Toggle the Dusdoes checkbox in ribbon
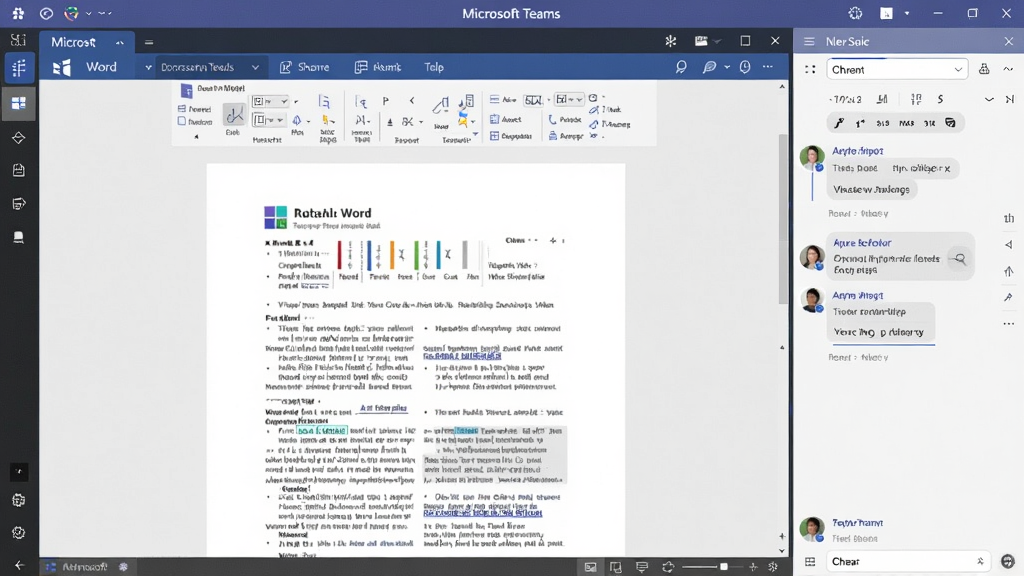This screenshot has height=576, width=1024. (x=182, y=121)
